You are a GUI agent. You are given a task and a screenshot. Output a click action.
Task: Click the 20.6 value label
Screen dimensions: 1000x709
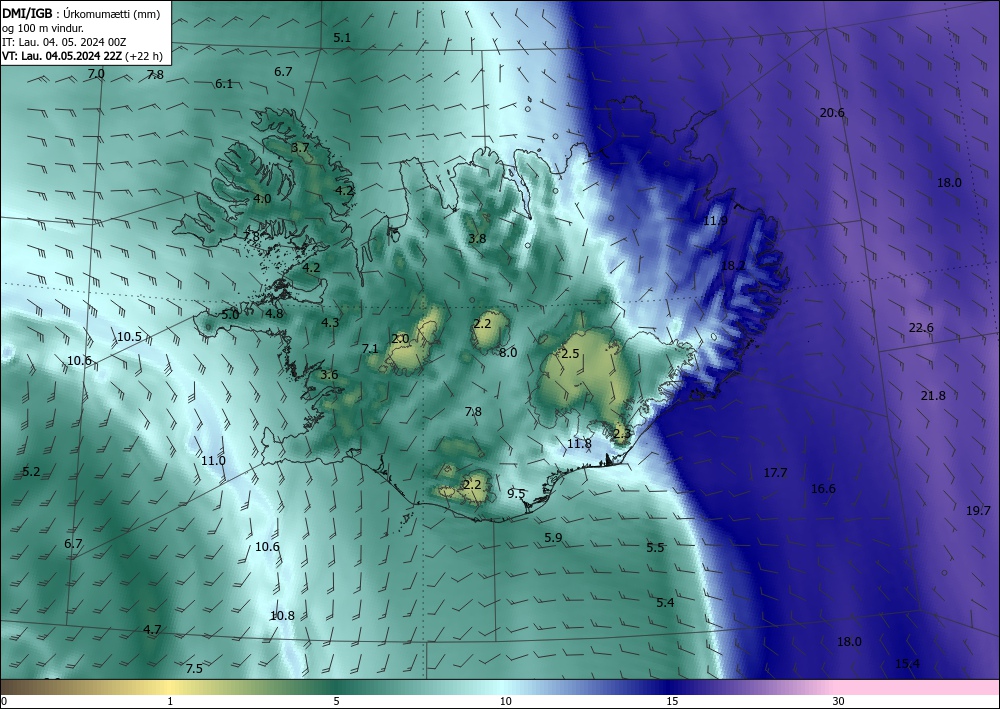(x=832, y=112)
